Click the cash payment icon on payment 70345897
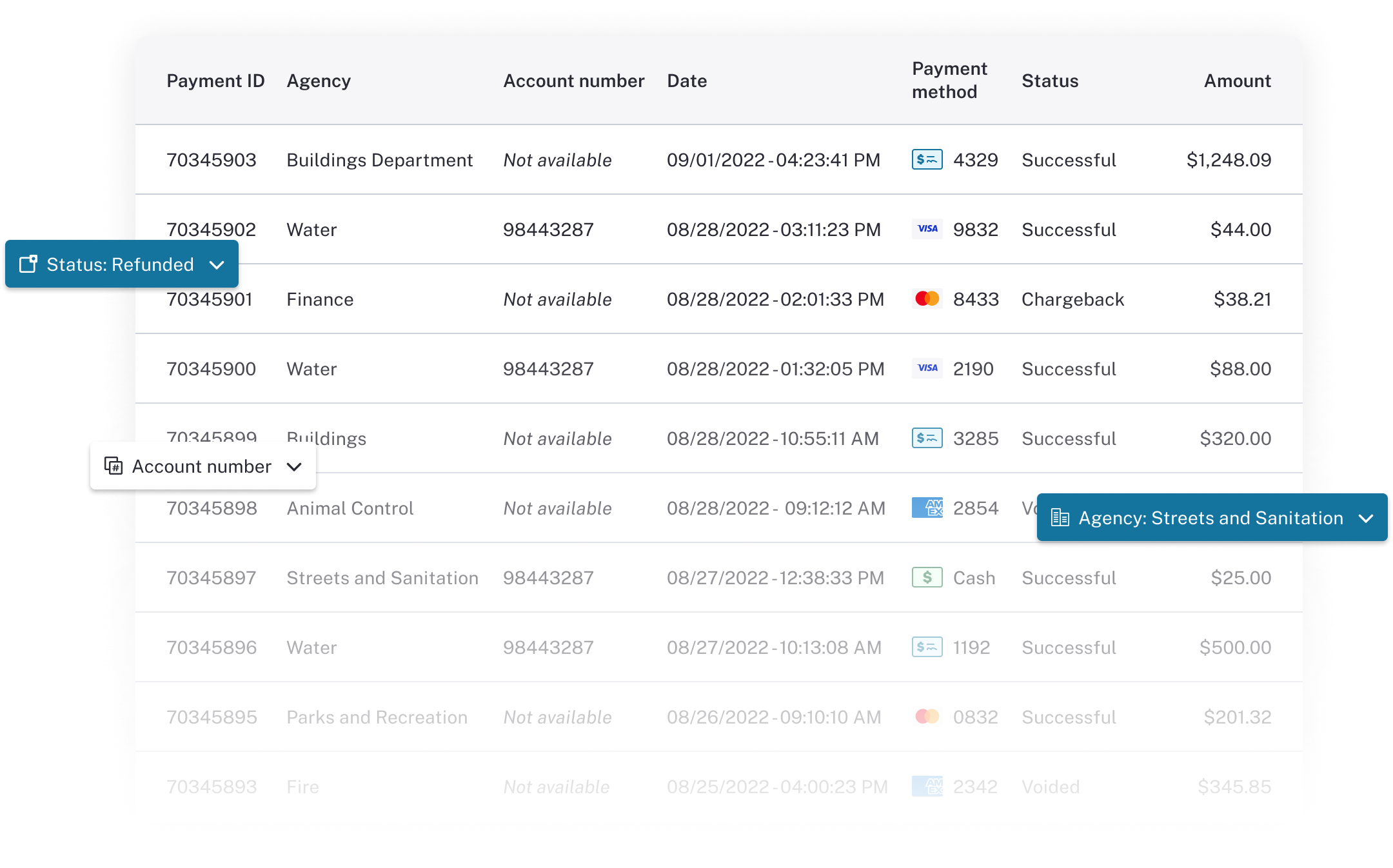Viewport: 1393px width, 868px height. [x=927, y=578]
